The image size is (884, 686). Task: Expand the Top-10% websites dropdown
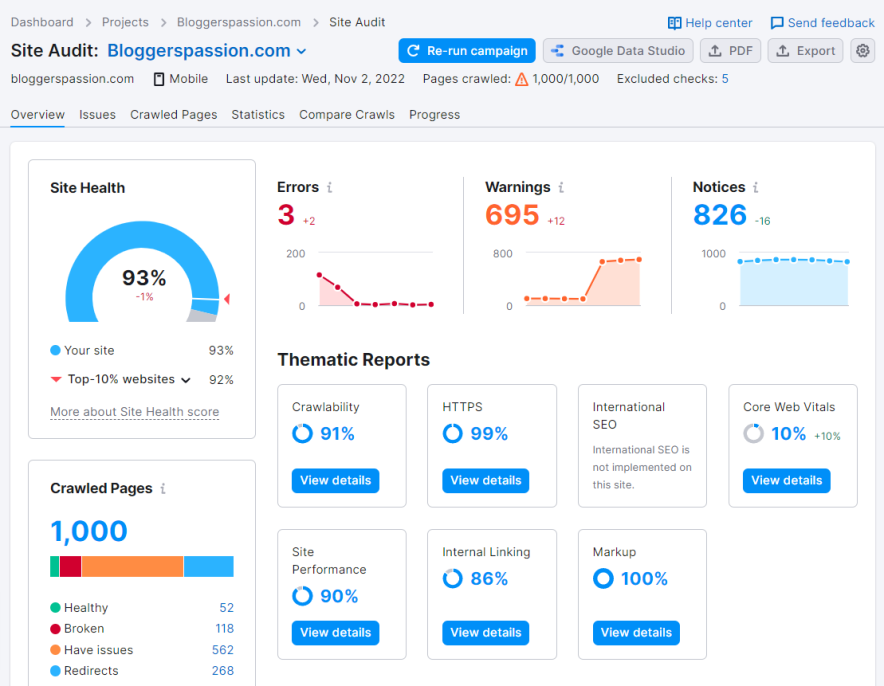point(185,380)
